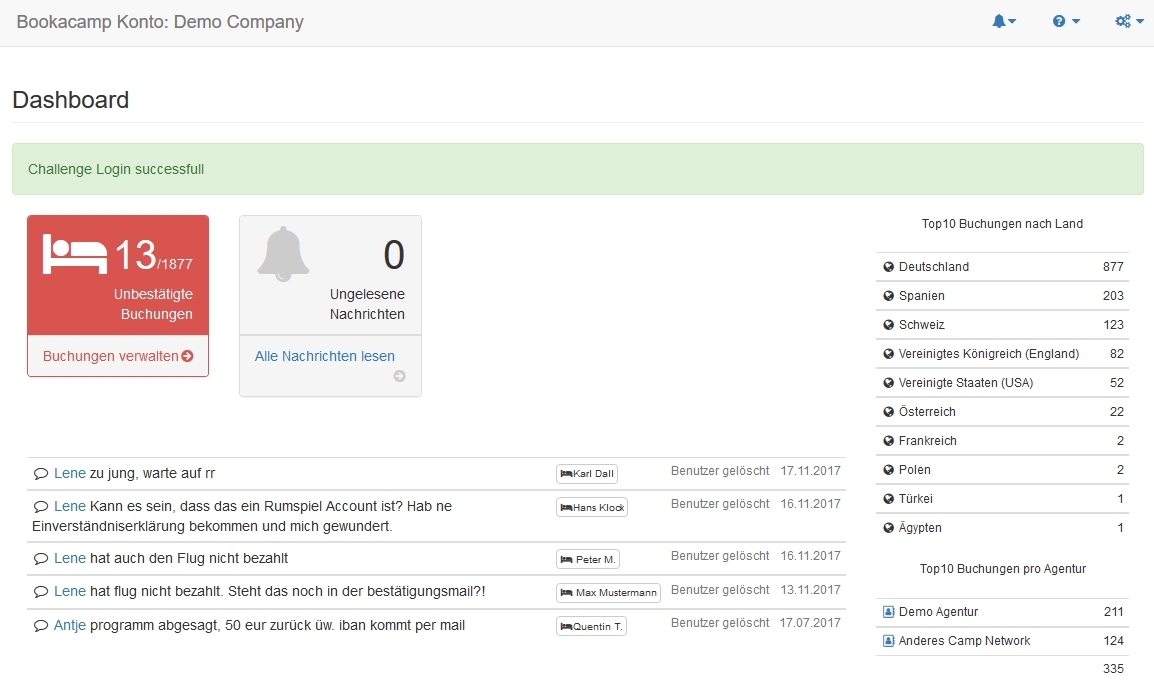Click arrow icon next to Buchungen verwalten
This screenshot has width=1154, height=688.
(188, 356)
